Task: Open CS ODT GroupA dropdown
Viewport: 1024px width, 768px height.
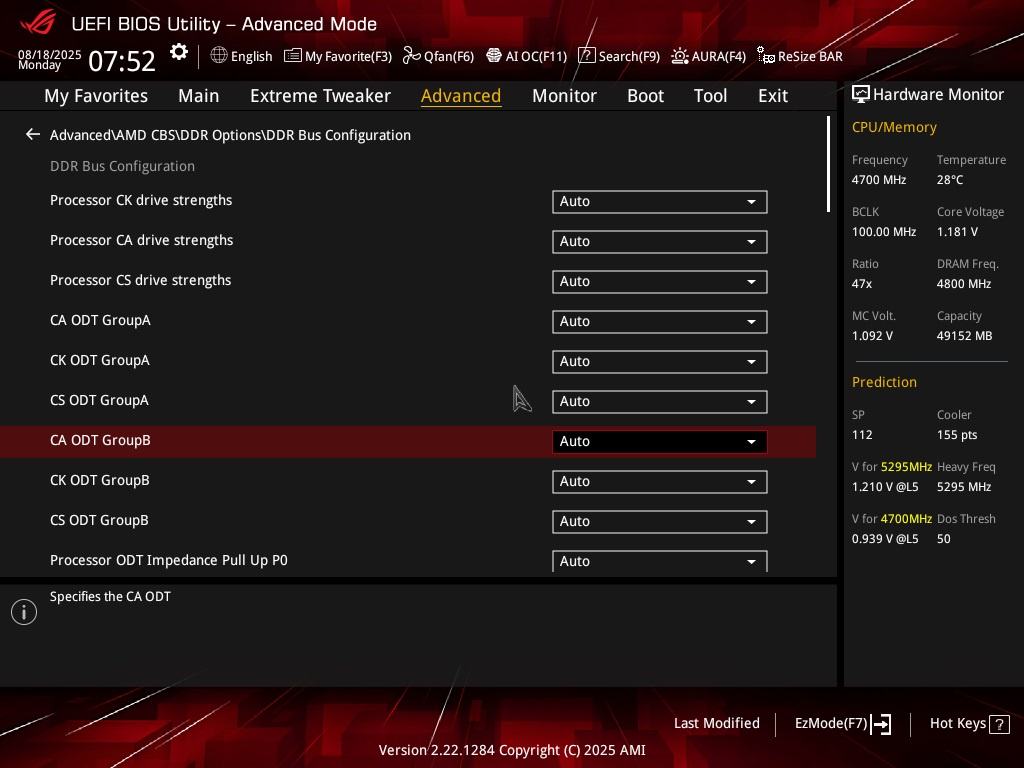Action: click(x=659, y=401)
